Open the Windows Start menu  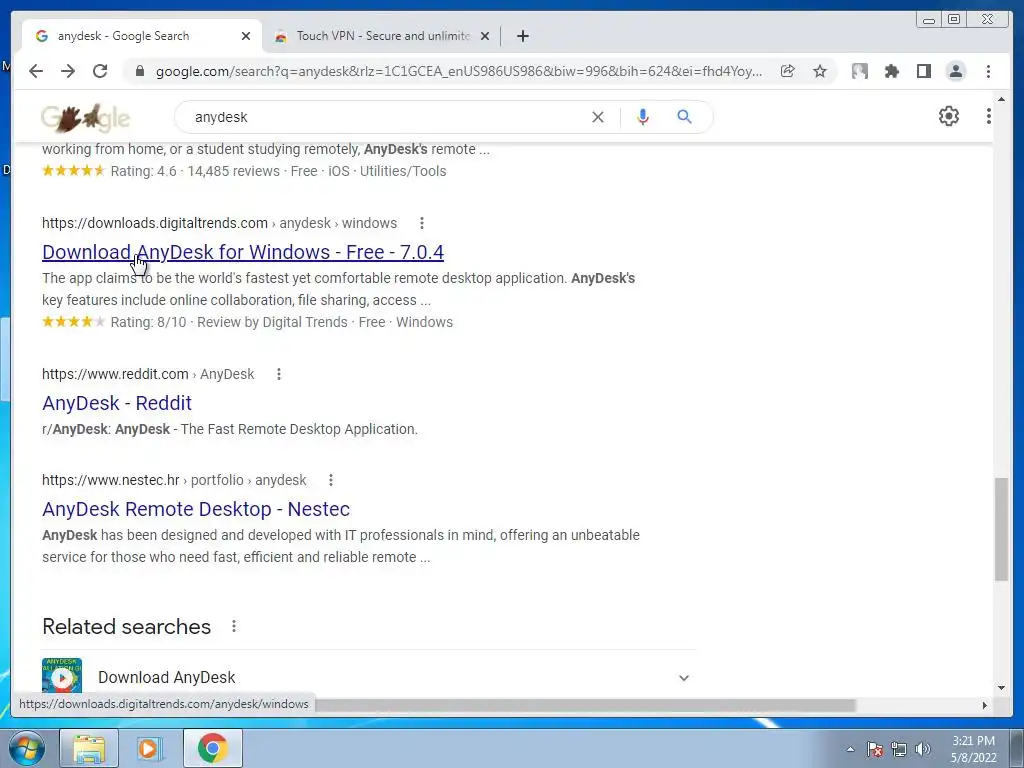26,748
